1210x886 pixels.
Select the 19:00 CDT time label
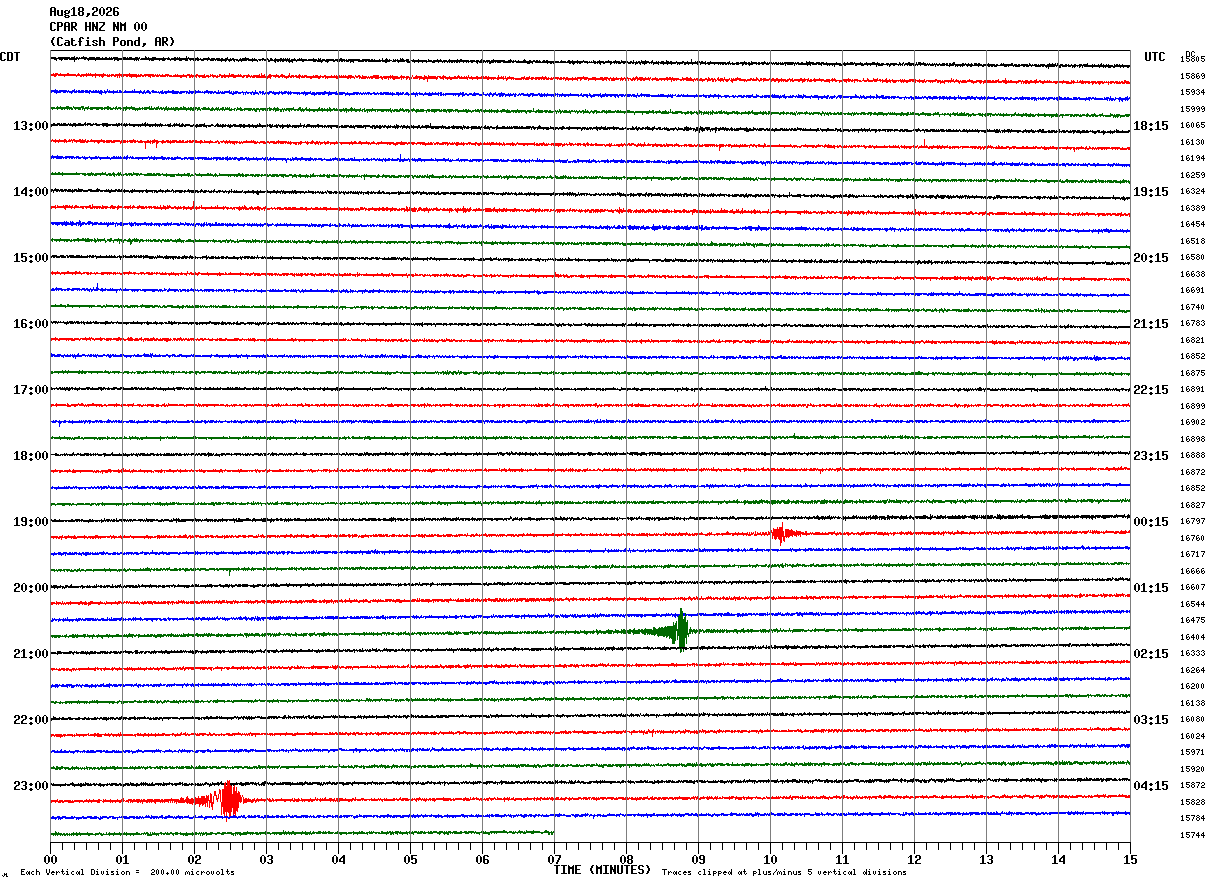30,522
